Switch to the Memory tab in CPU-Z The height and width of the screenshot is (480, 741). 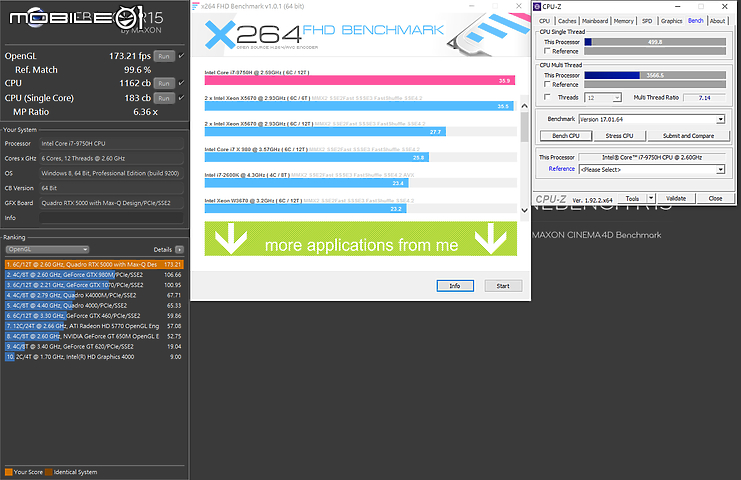coord(624,21)
